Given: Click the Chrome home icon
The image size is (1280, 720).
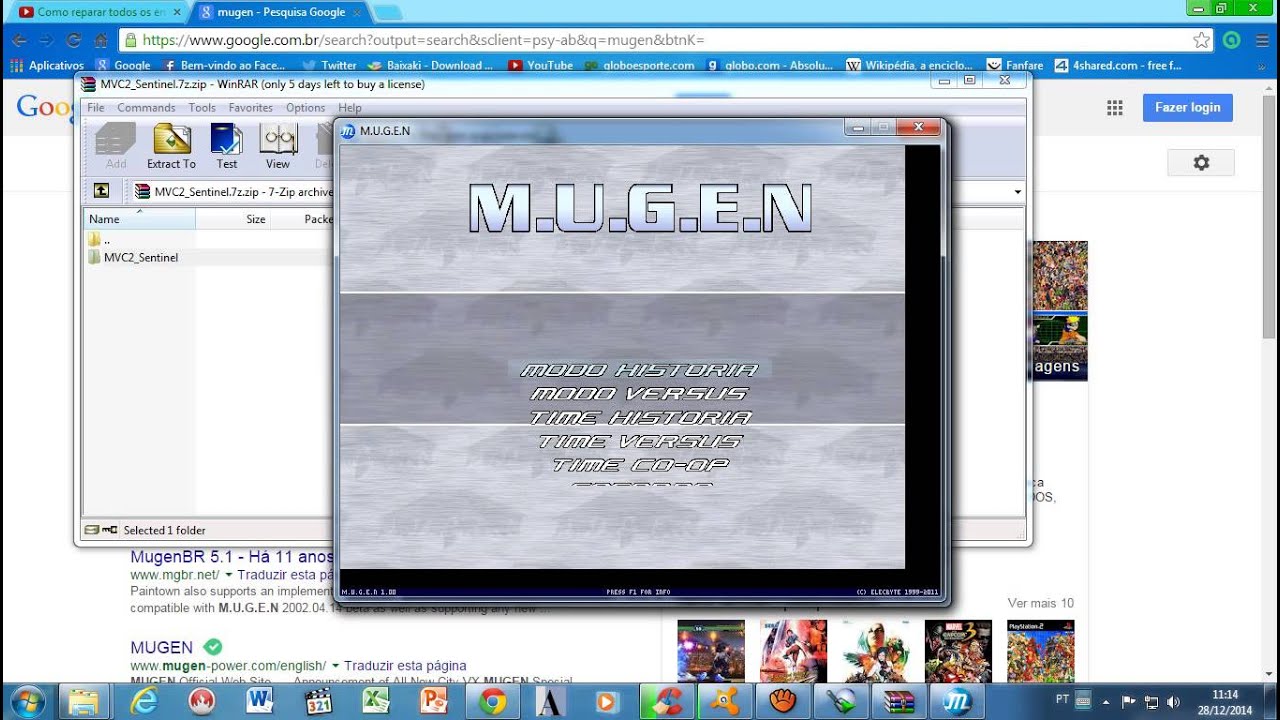Looking at the screenshot, I should (100, 41).
